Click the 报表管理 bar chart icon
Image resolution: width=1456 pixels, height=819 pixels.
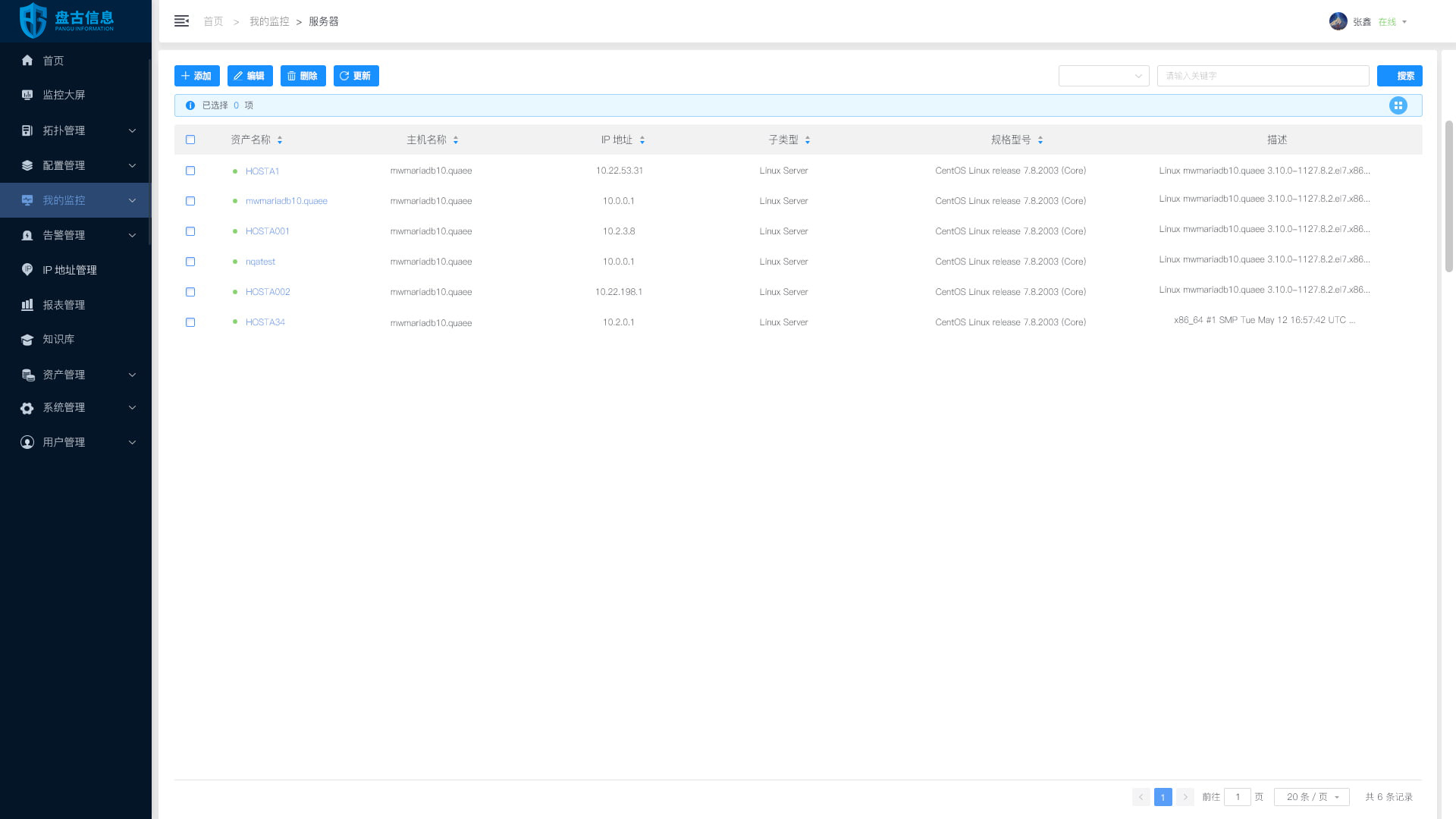pyautogui.click(x=27, y=305)
